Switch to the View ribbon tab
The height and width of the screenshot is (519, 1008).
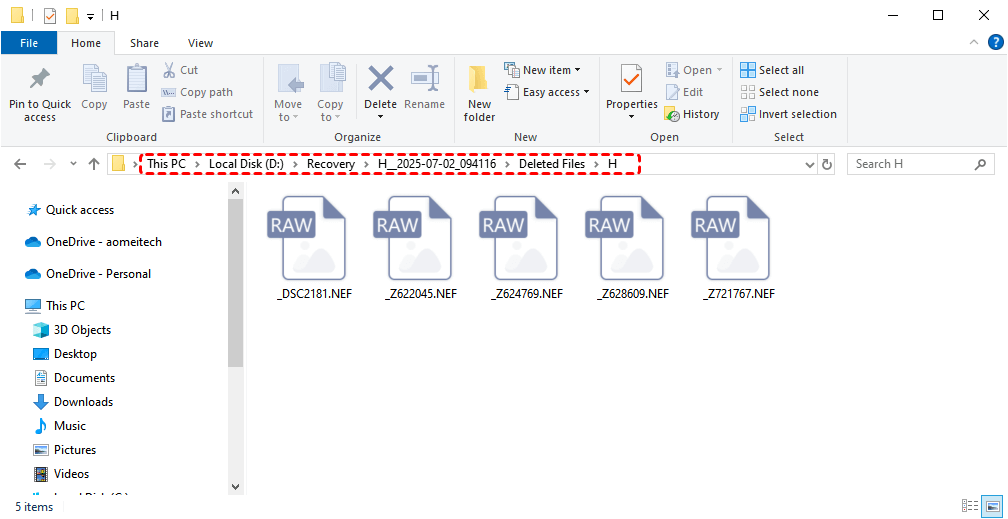pos(200,43)
